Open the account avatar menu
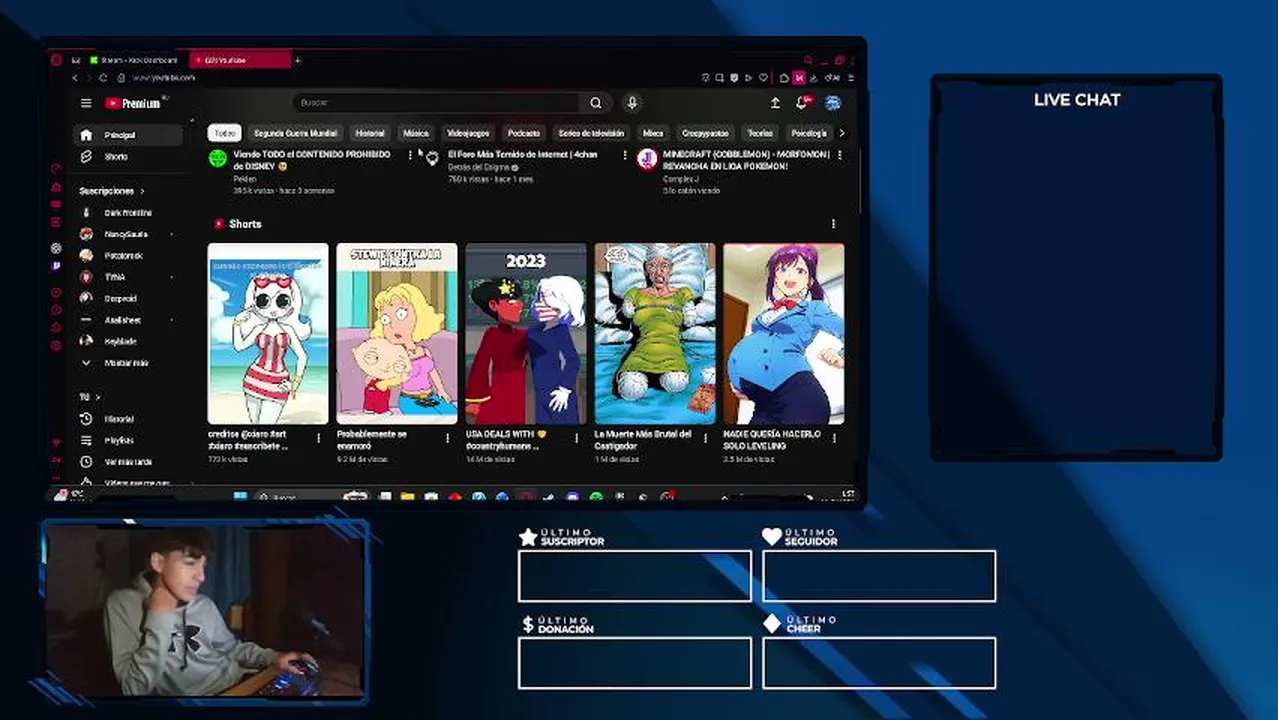The image size is (1278, 720). click(833, 103)
